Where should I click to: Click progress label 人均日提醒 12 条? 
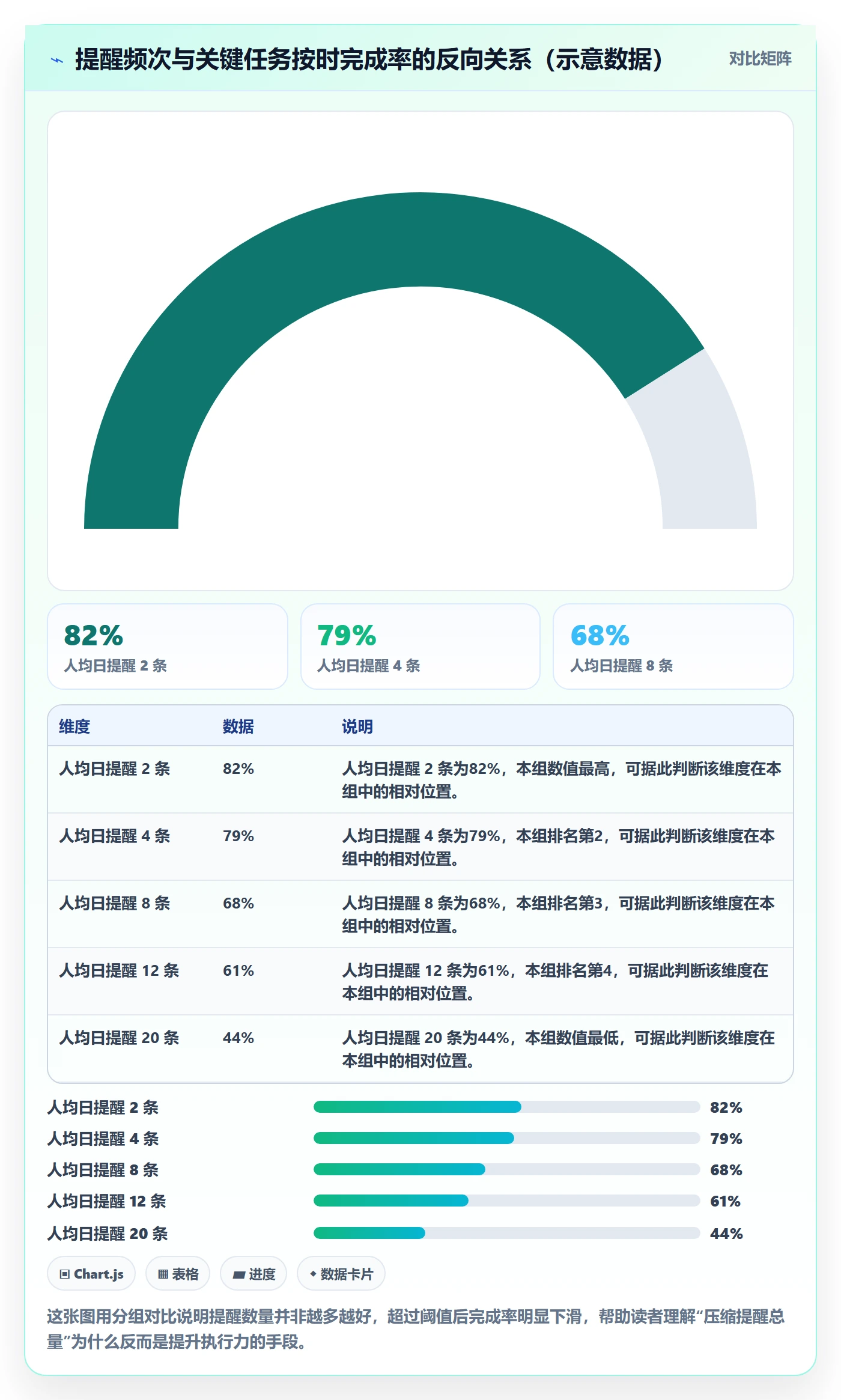[x=107, y=1201]
